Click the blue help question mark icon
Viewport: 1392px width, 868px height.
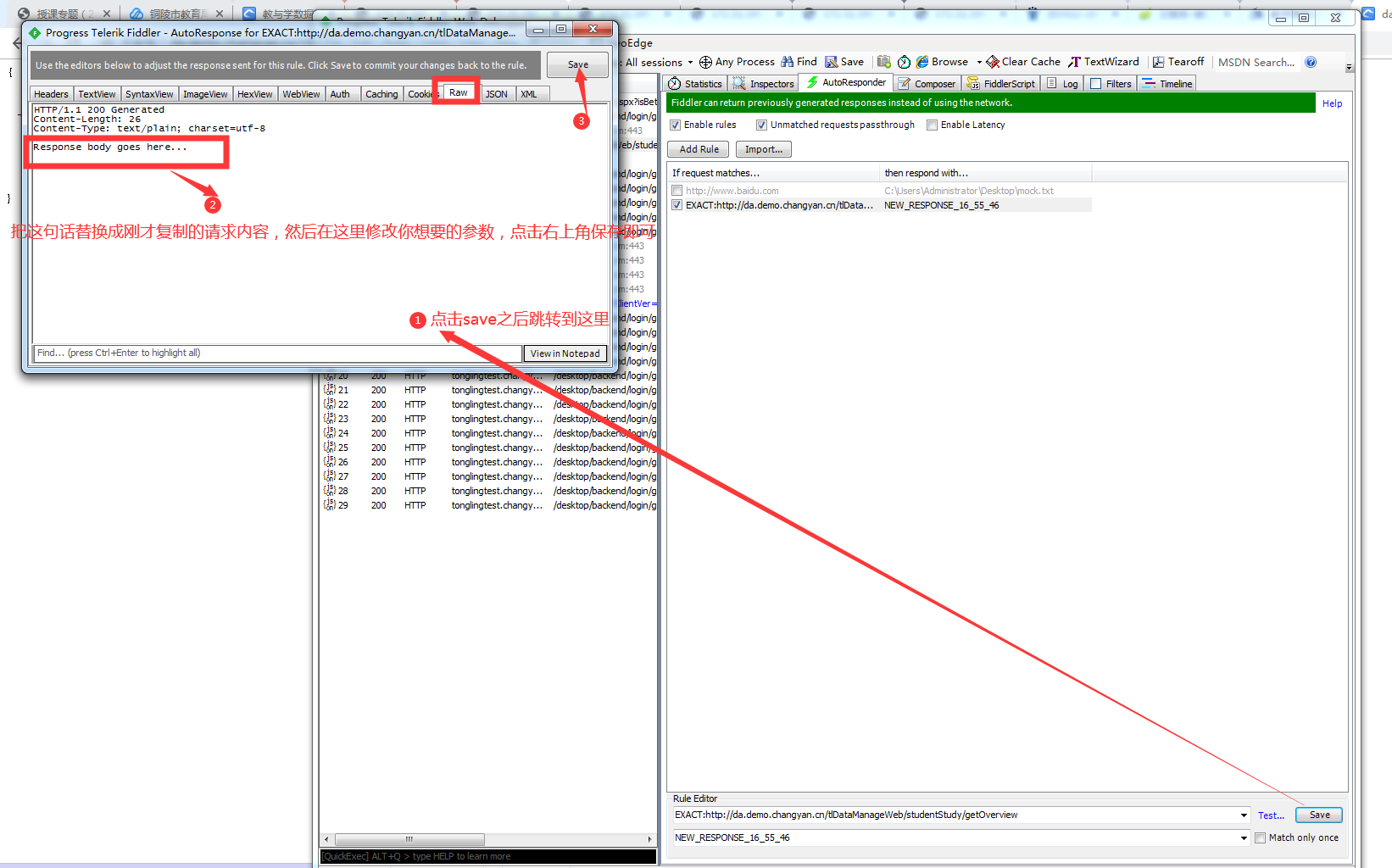(x=1311, y=62)
